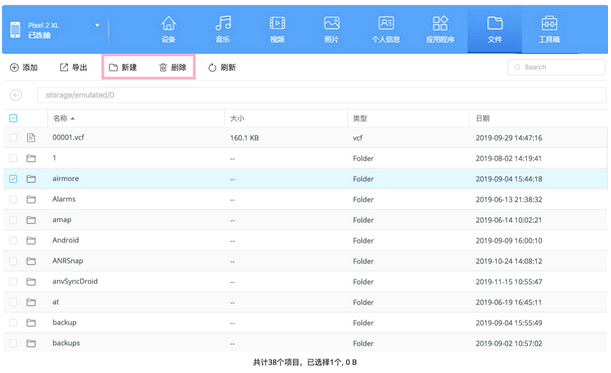The image size is (611, 373).
Task: Switch to the 应用程序 applications tab
Action: 440,29
